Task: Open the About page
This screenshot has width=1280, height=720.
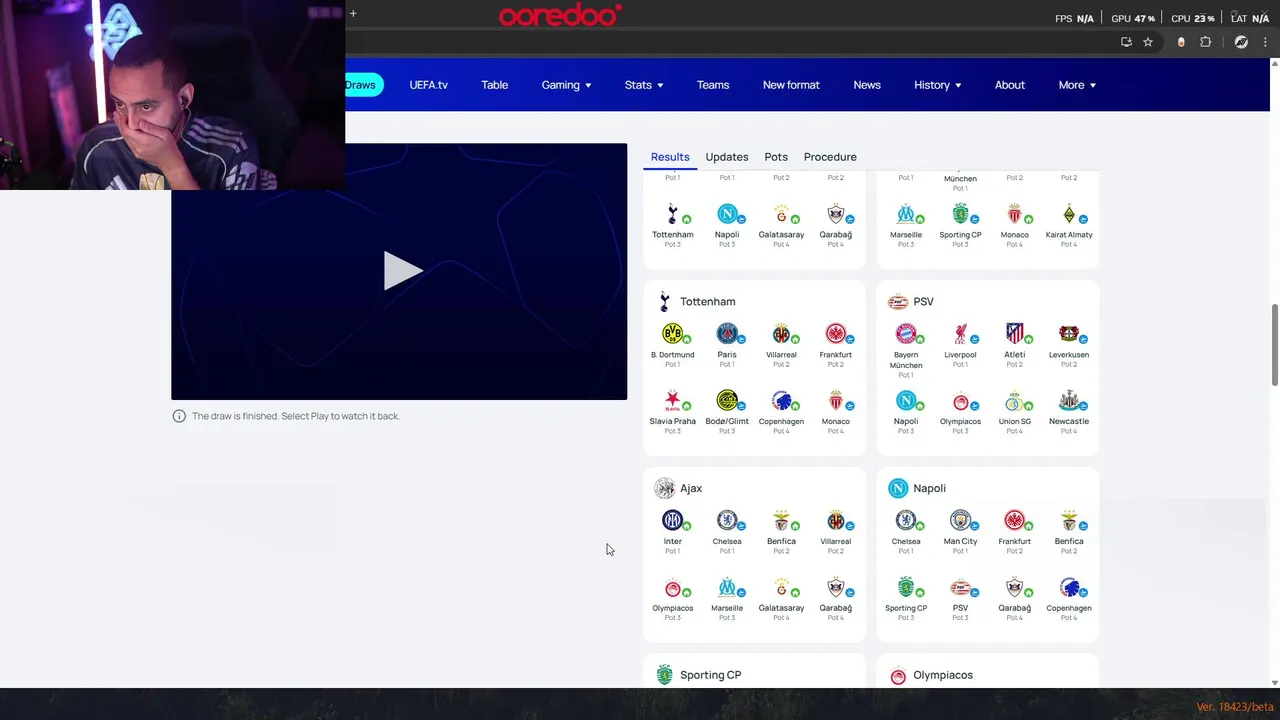Action: [1010, 85]
